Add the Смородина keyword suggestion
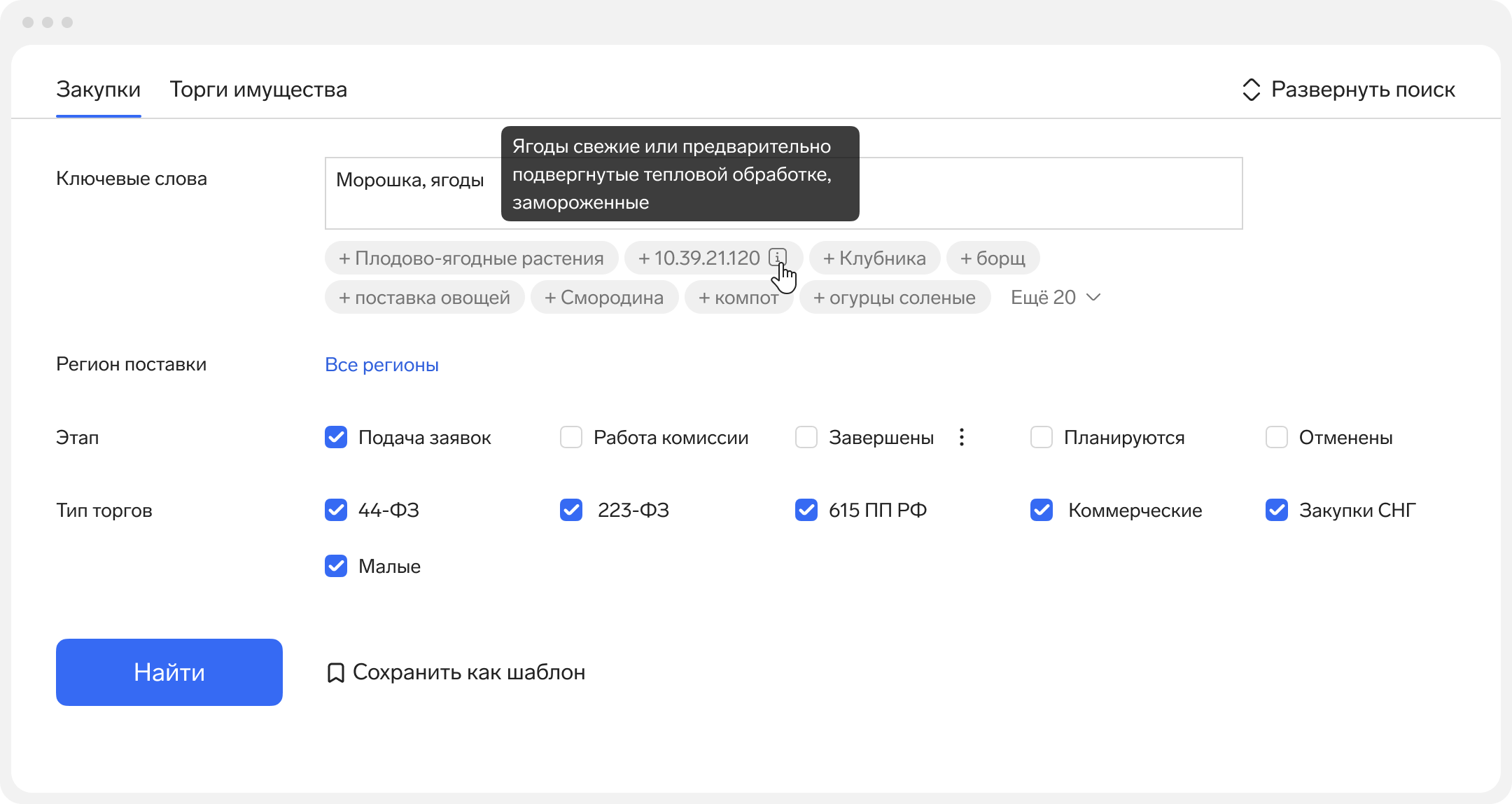 (x=604, y=298)
